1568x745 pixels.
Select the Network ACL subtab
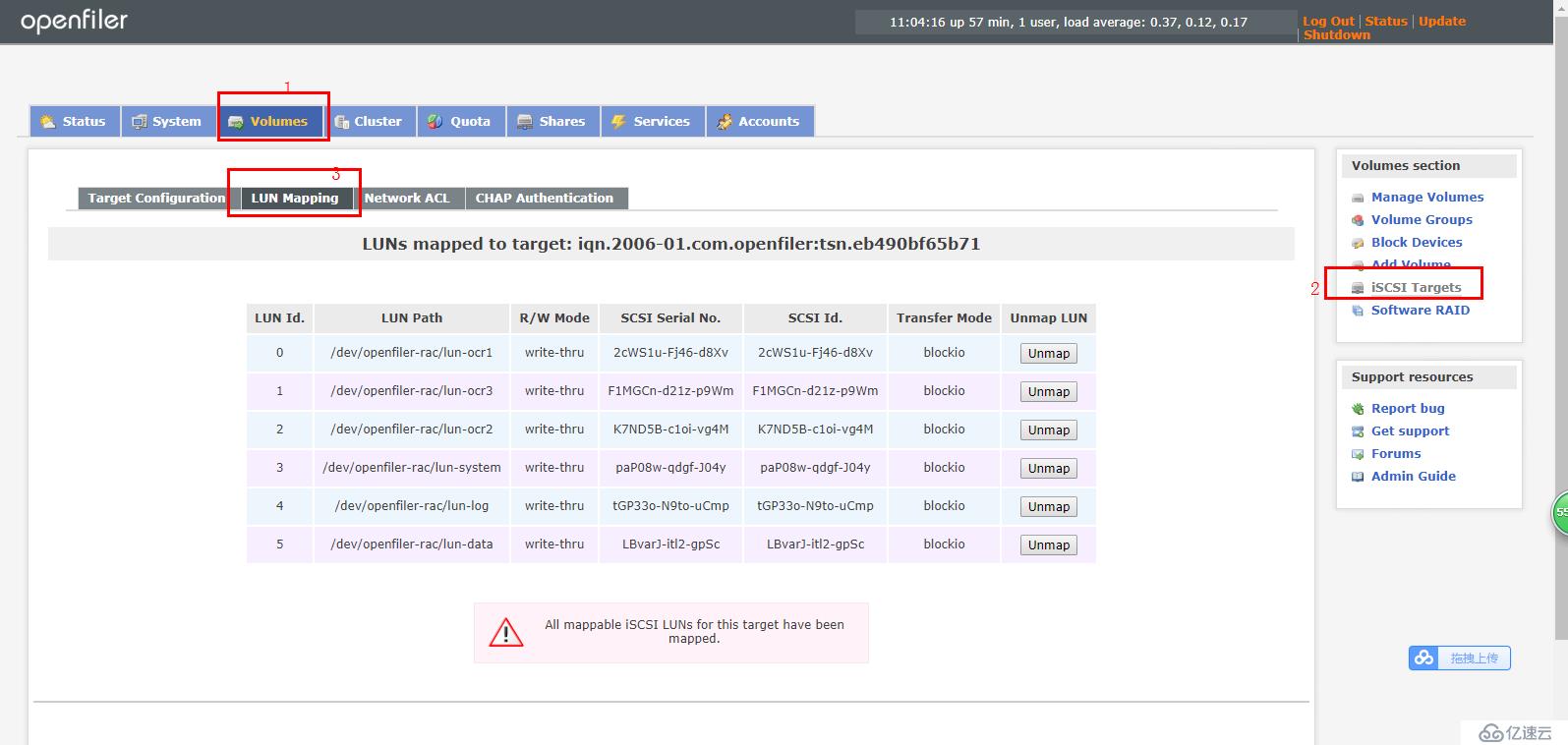[x=407, y=199]
